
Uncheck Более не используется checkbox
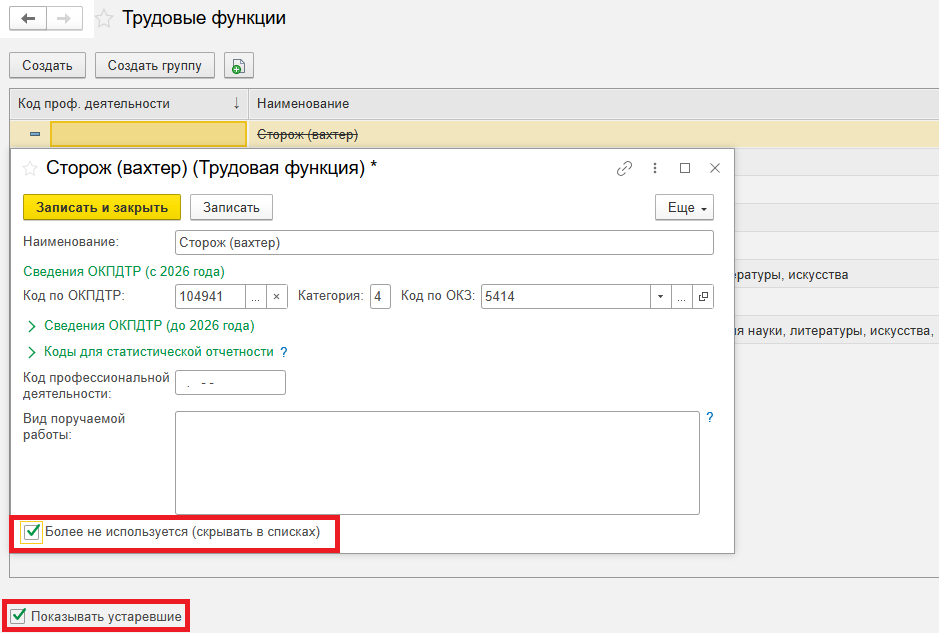pyautogui.click(x=33, y=532)
